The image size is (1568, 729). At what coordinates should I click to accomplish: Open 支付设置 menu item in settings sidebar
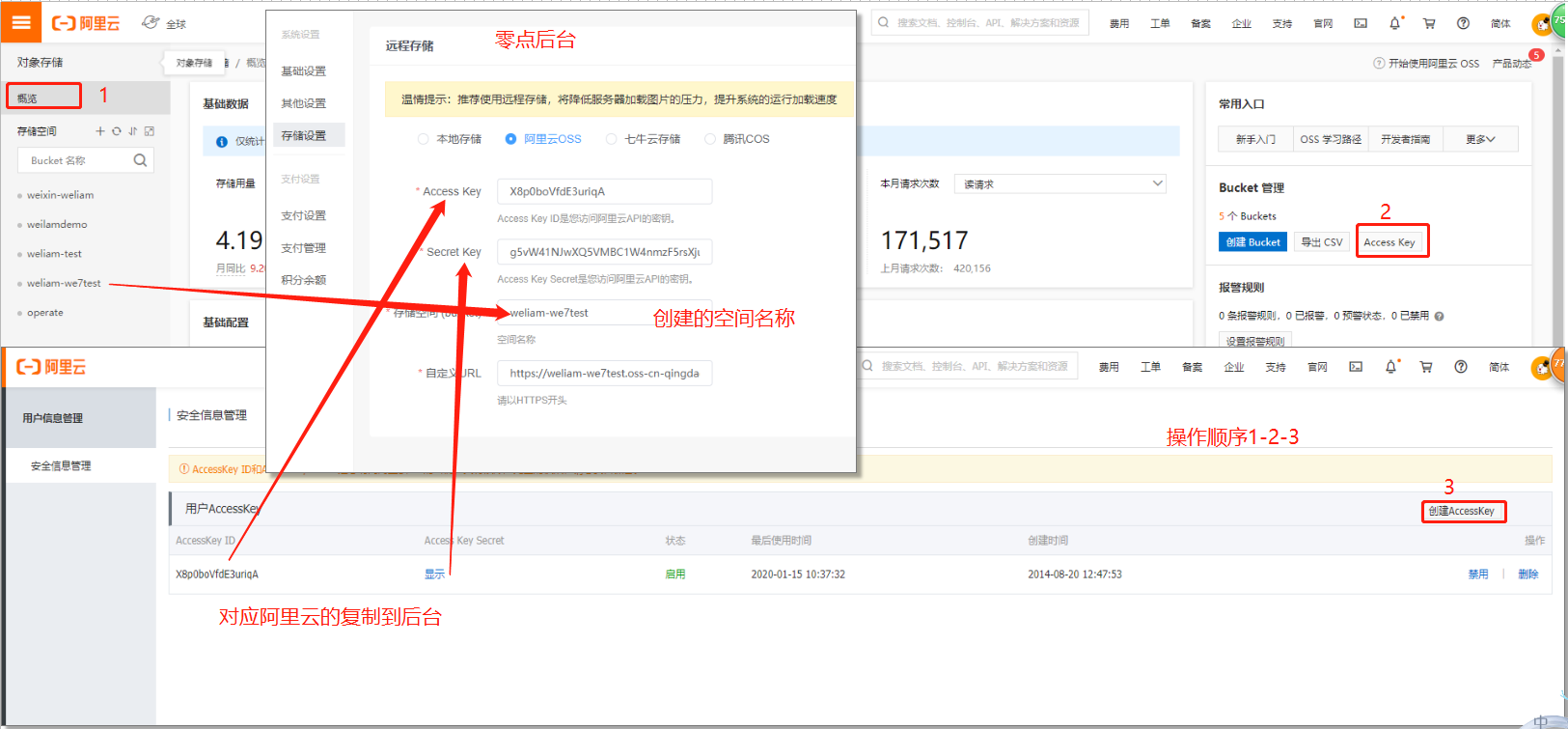click(303, 215)
